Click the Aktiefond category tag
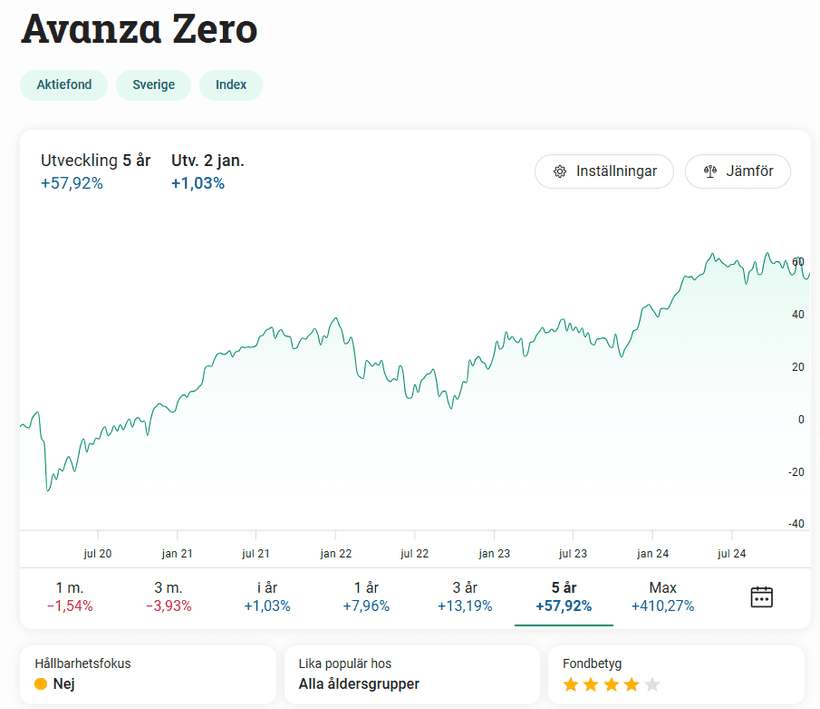Image resolution: width=820 pixels, height=709 pixels. tap(64, 85)
